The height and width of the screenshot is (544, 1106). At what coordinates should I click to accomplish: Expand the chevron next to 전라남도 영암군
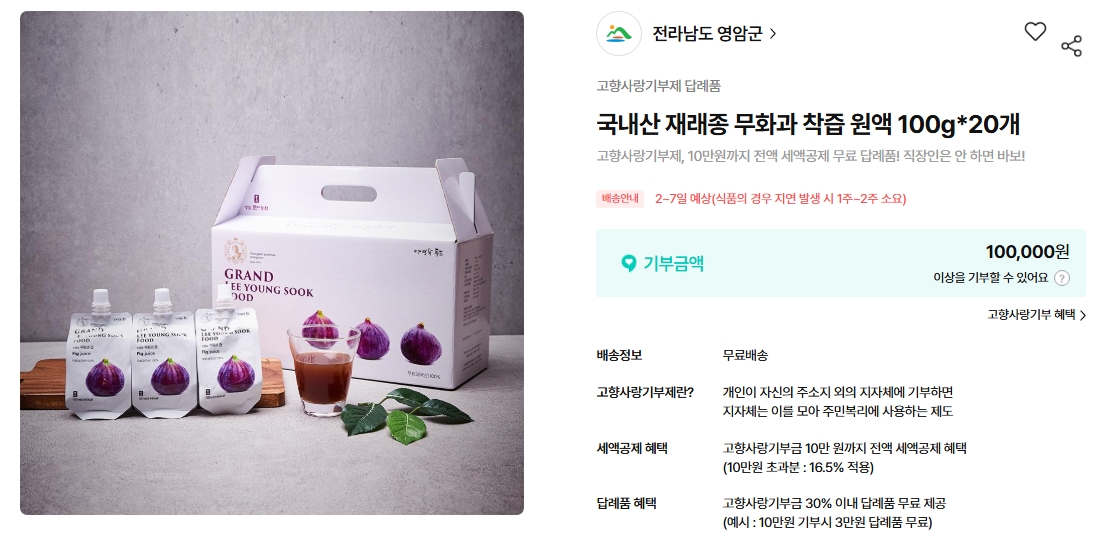773,33
